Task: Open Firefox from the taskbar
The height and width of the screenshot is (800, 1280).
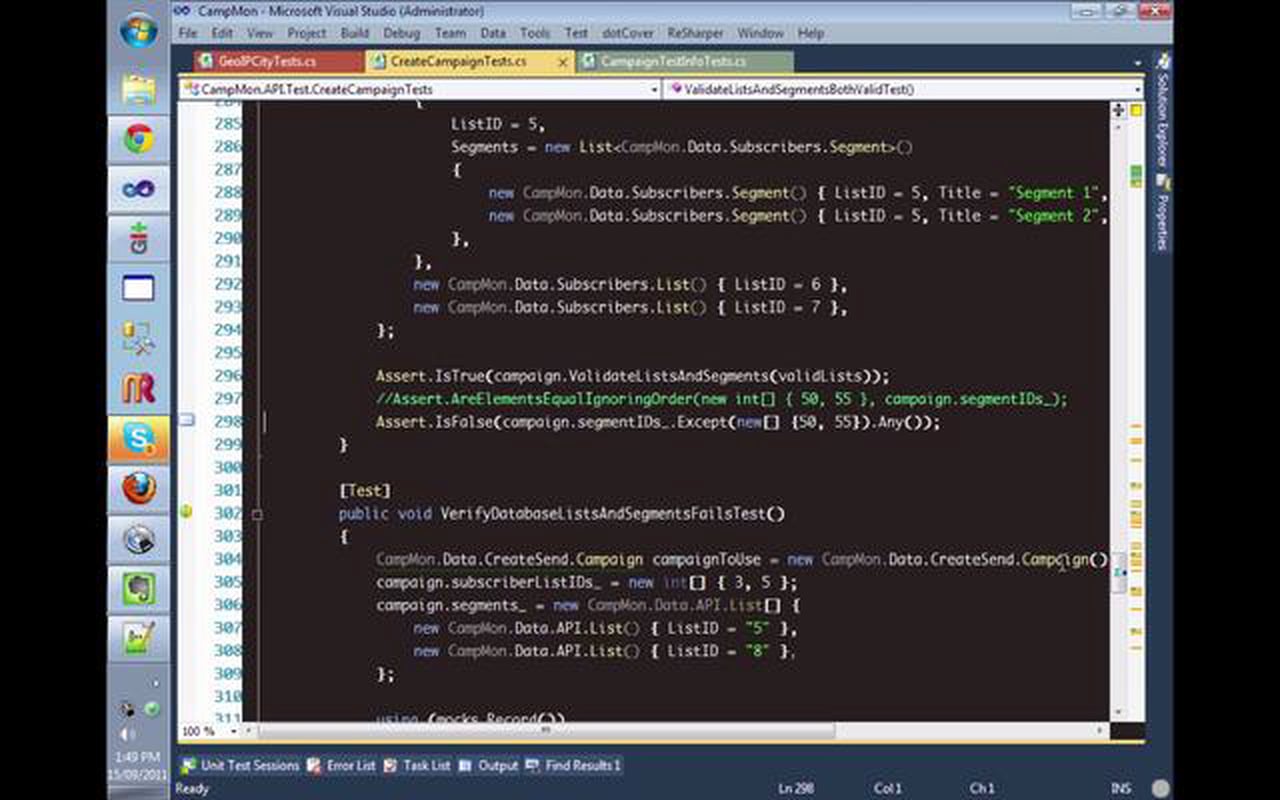Action: coord(138,489)
